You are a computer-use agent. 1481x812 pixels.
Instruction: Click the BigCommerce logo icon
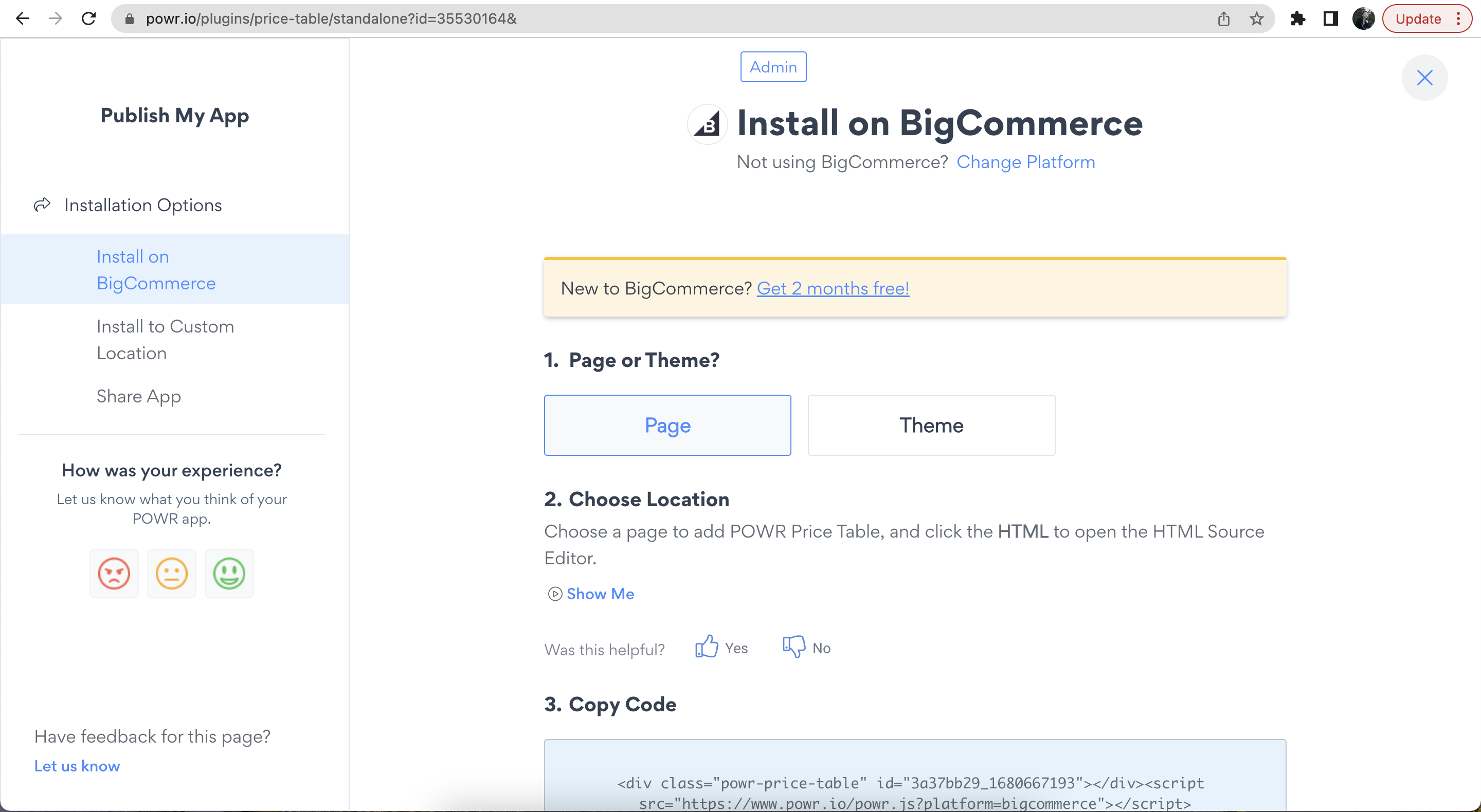click(707, 124)
